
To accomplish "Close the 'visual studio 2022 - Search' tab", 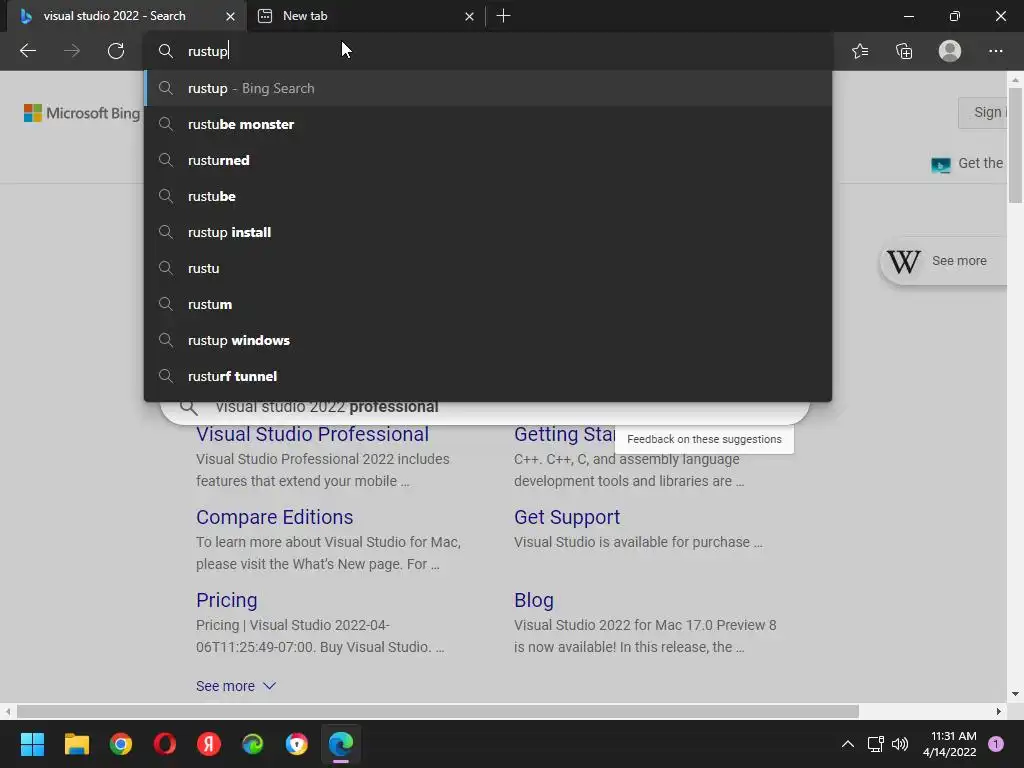I will [230, 16].
